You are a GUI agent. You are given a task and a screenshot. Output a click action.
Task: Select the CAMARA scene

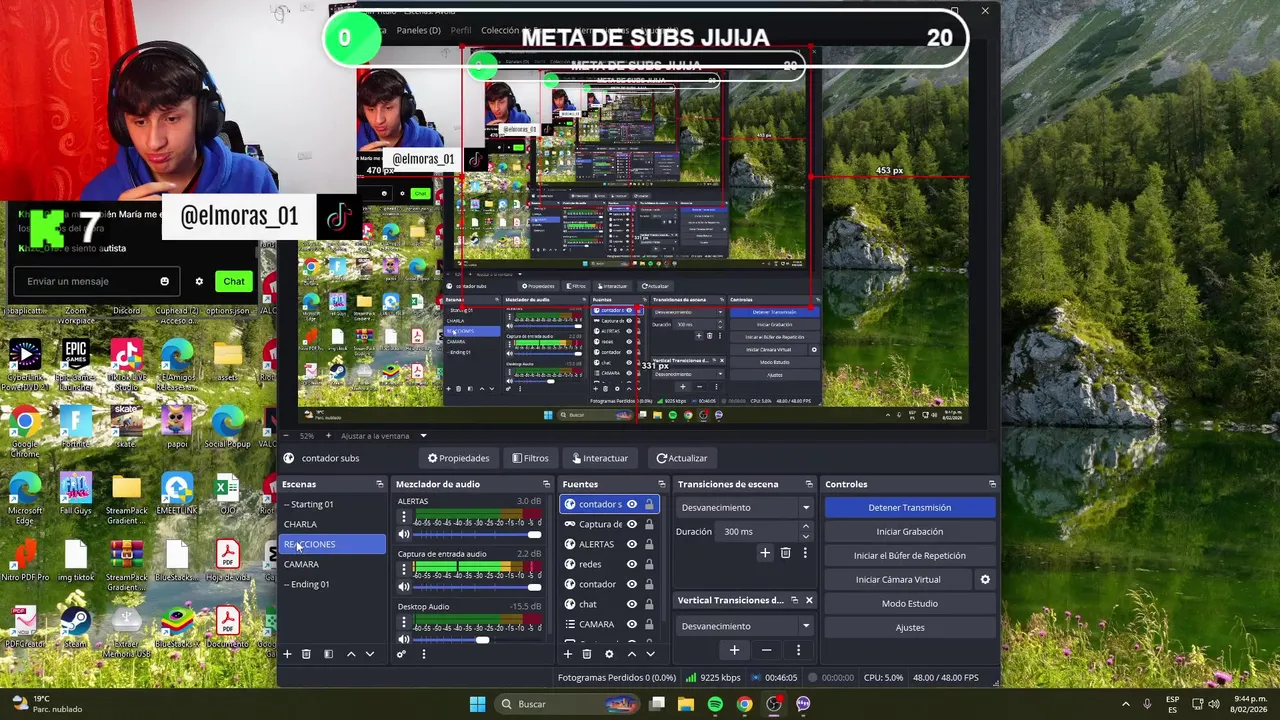[x=332, y=564]
